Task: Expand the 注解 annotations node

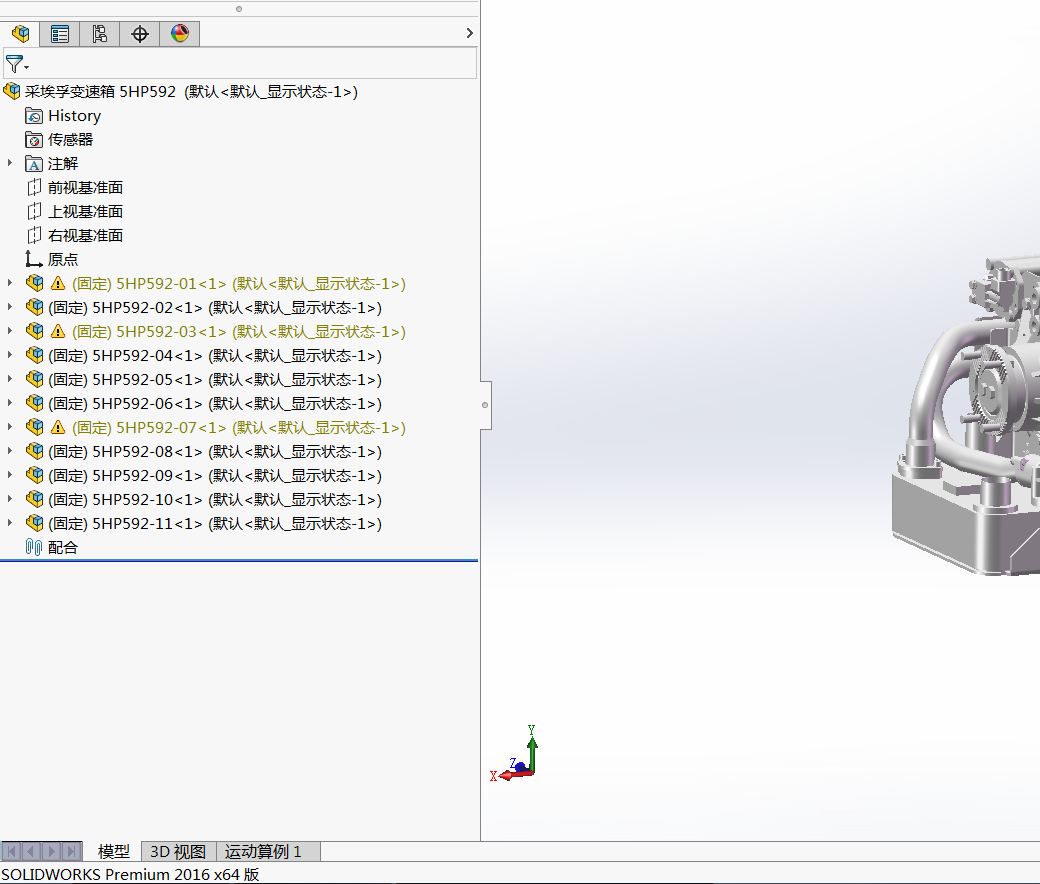Action: coord(9,162)
